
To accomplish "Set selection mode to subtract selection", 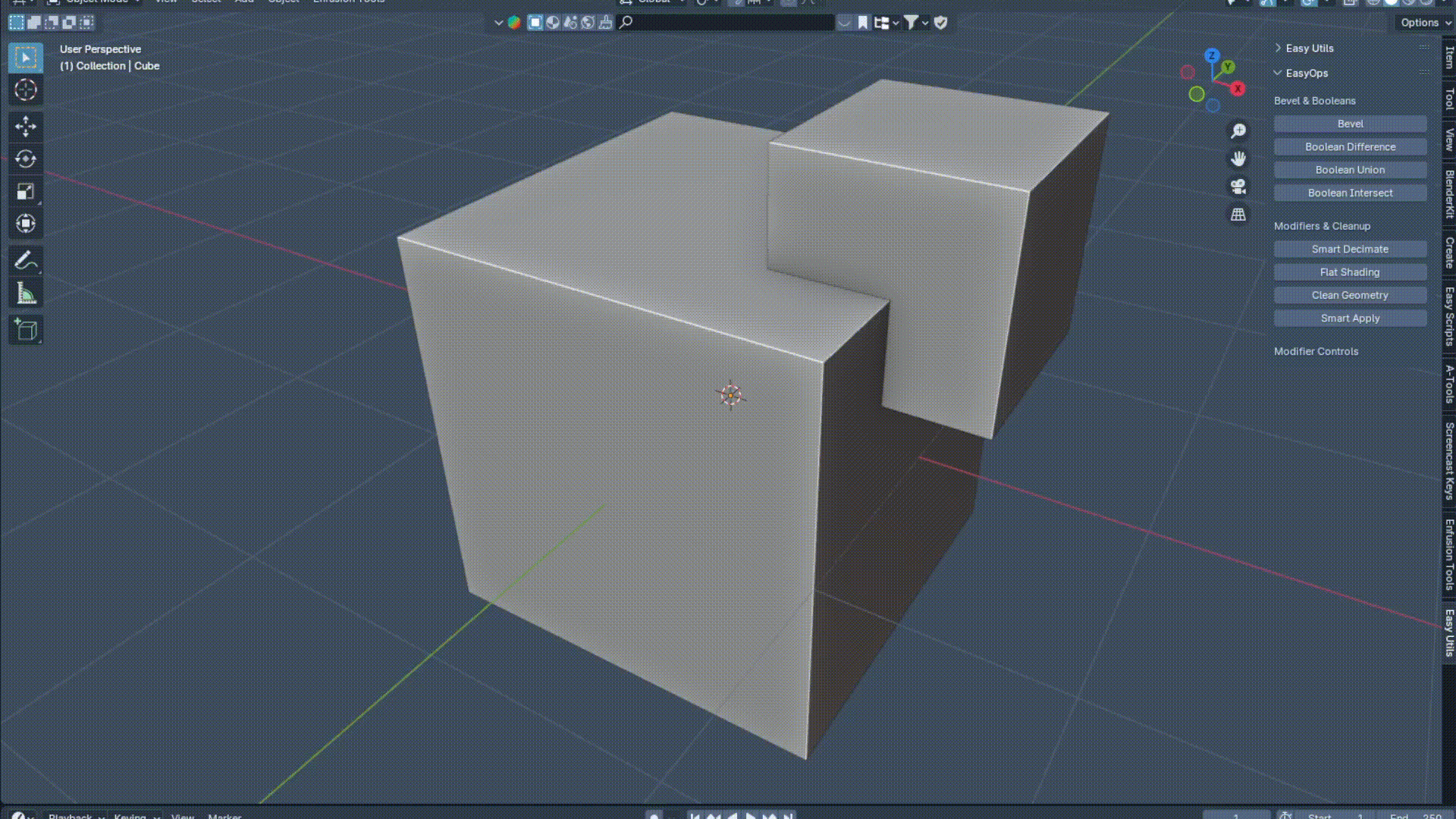I will point(52,23).
